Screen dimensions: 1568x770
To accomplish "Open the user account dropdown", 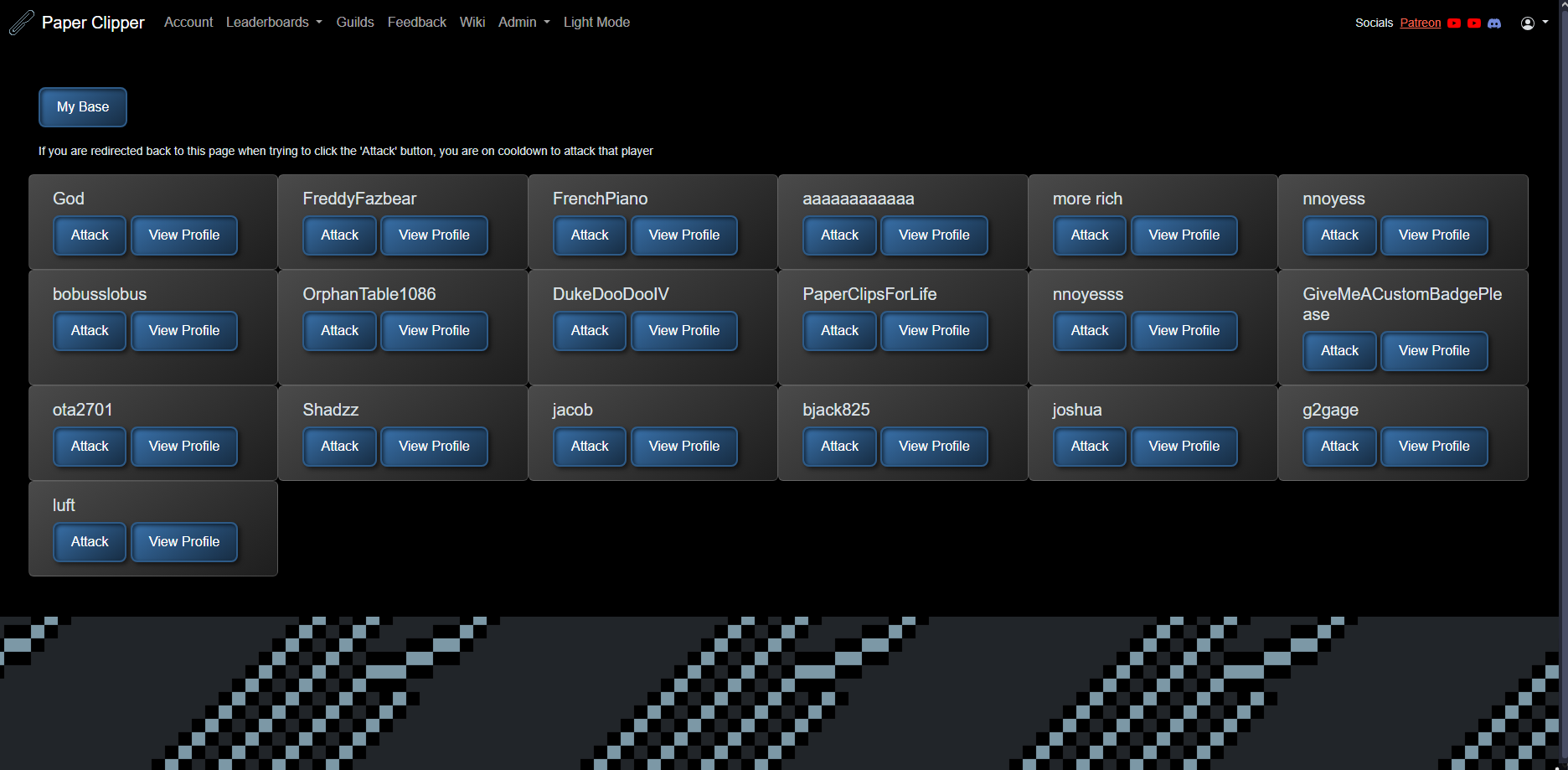I will [1534, 23].
